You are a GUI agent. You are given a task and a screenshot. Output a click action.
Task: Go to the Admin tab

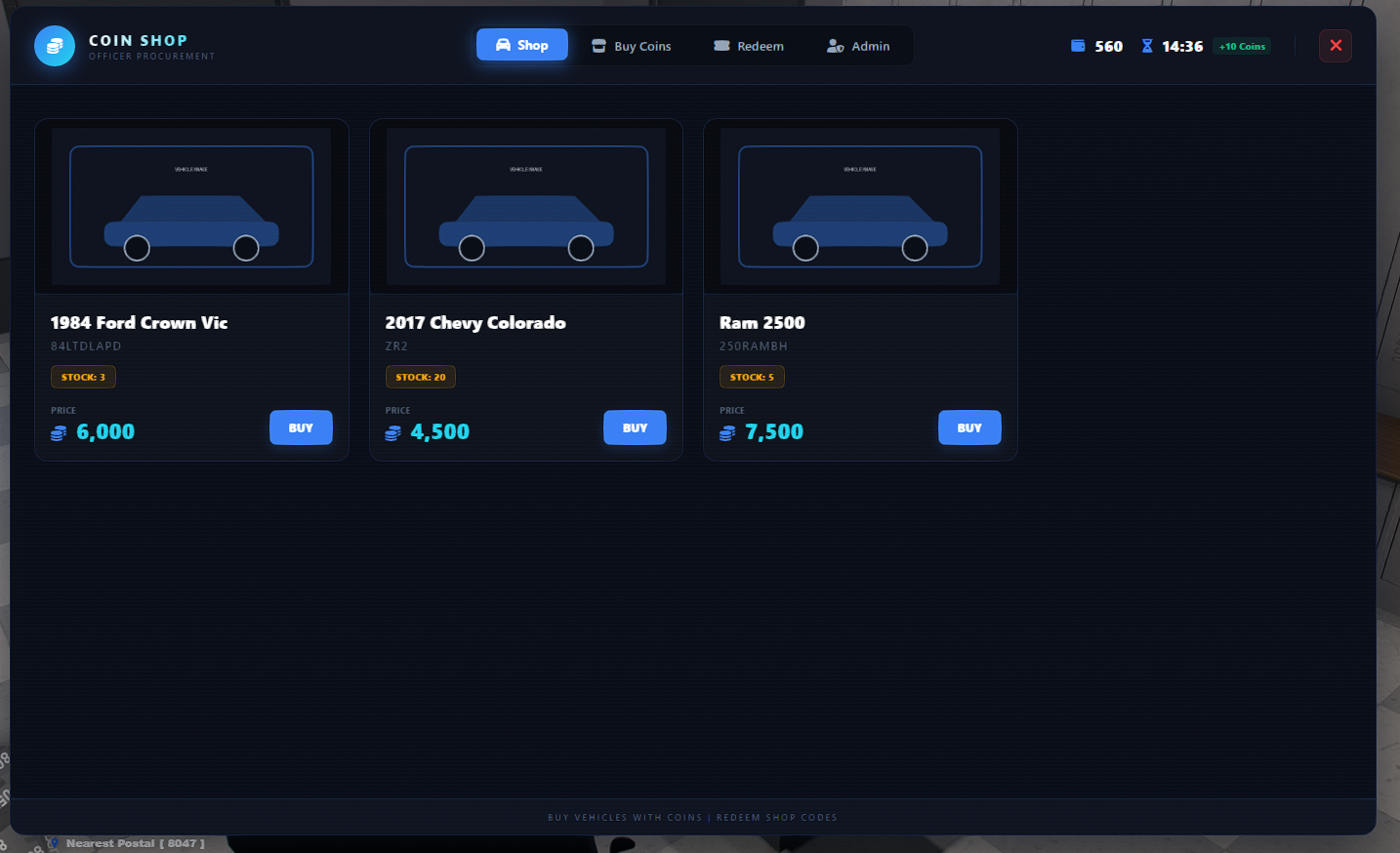[x=858, y=46]
